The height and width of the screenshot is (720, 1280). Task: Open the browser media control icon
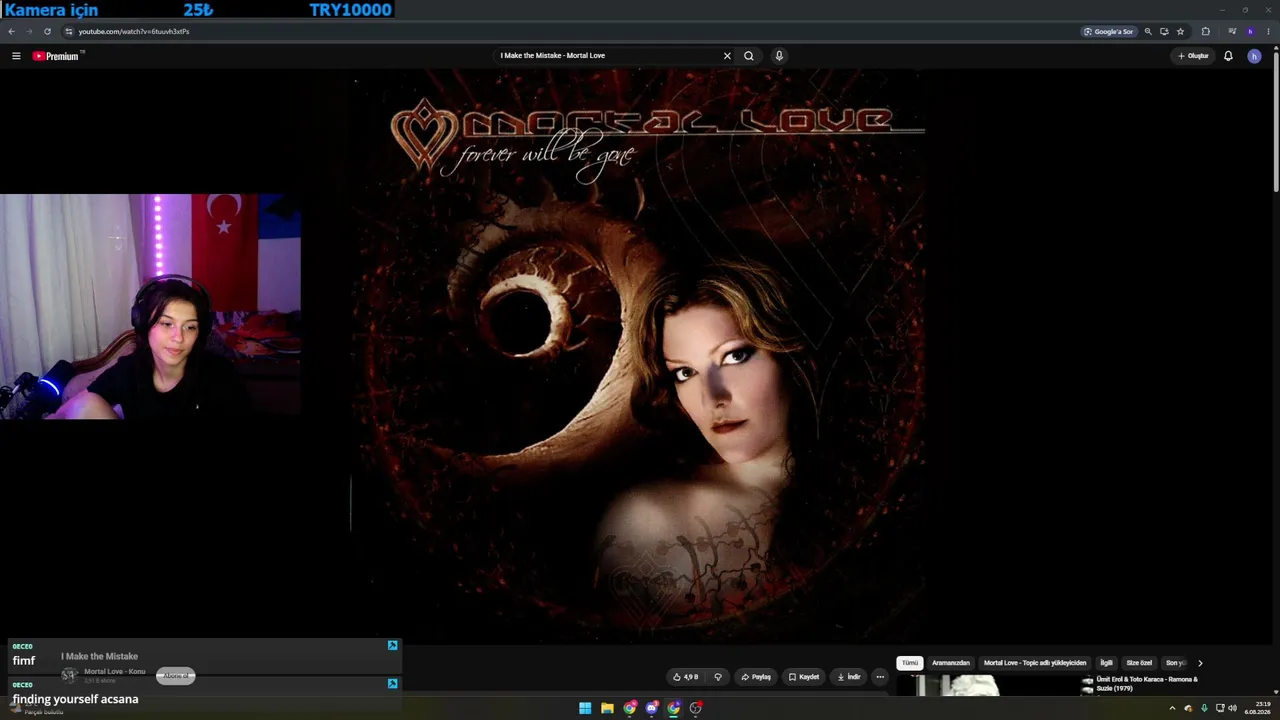tap(1232, 31)
